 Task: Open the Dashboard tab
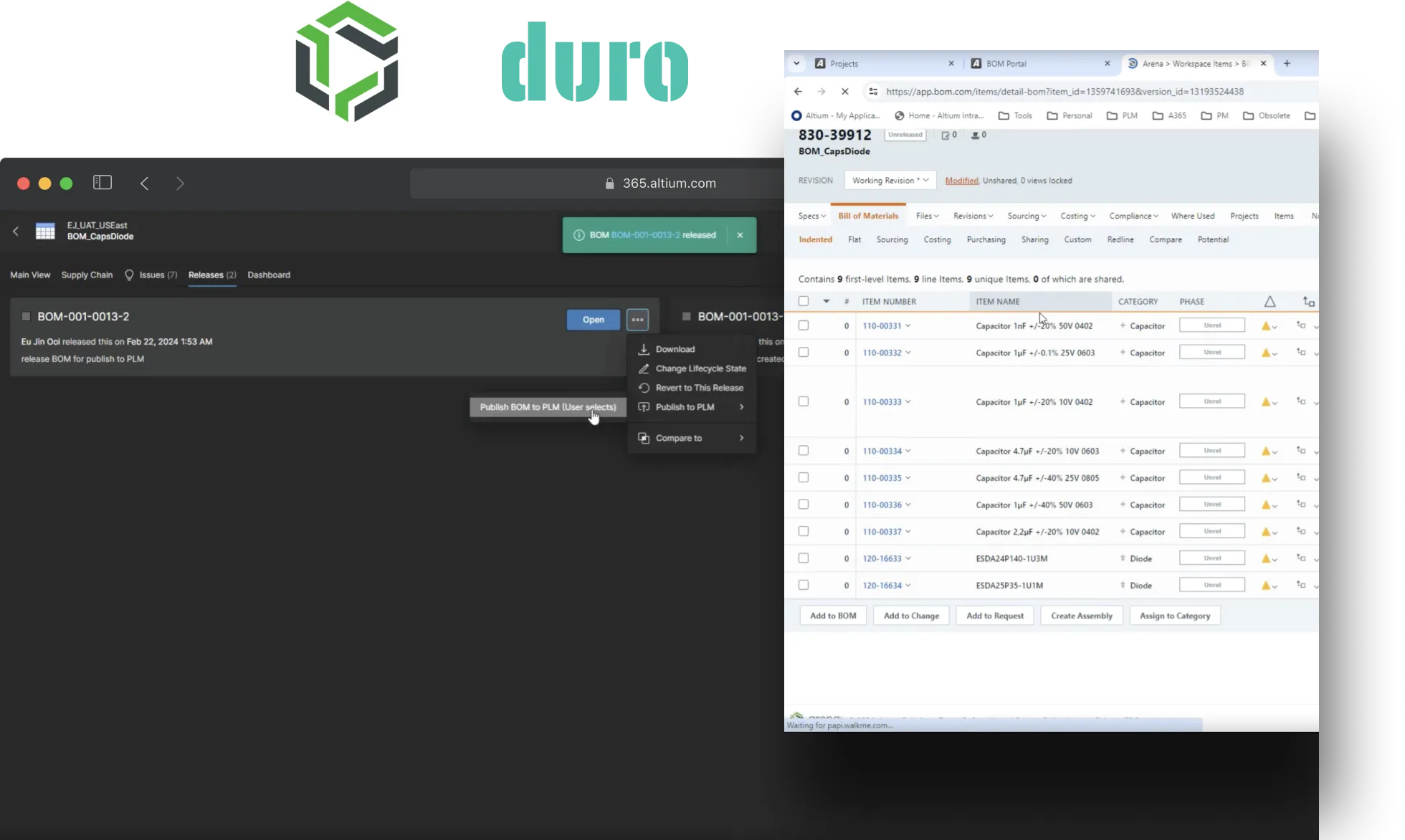(269, 275)
